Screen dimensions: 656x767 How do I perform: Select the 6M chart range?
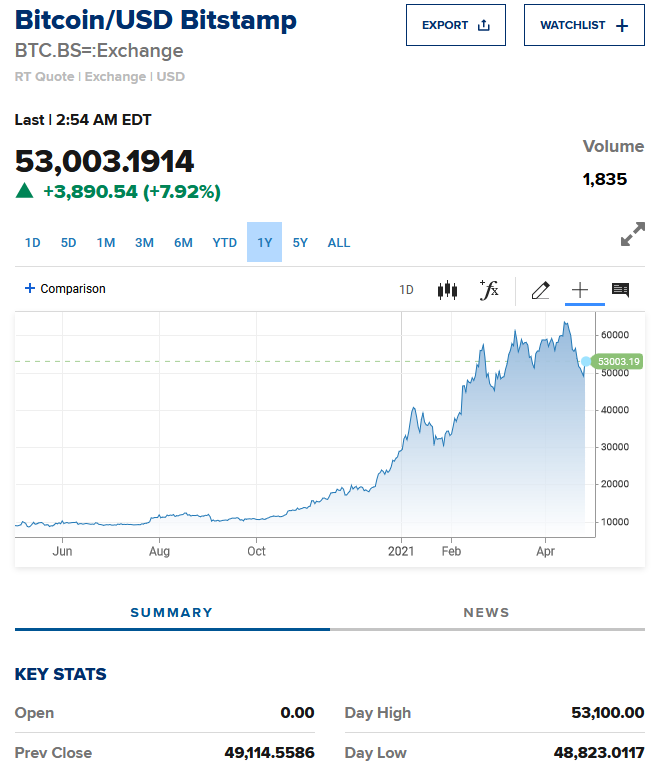[x=183, y=242]
